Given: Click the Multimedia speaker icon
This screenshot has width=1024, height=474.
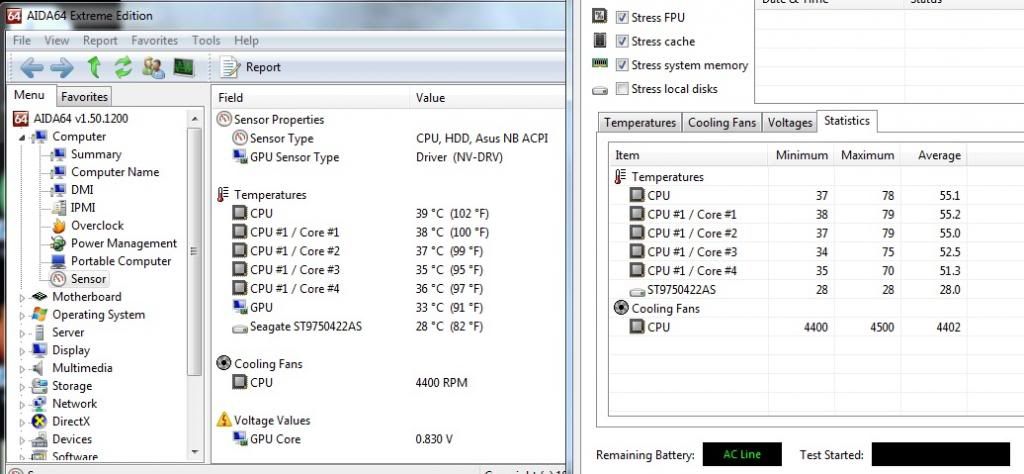Looking at the screenshot, I should pos(39,368).
